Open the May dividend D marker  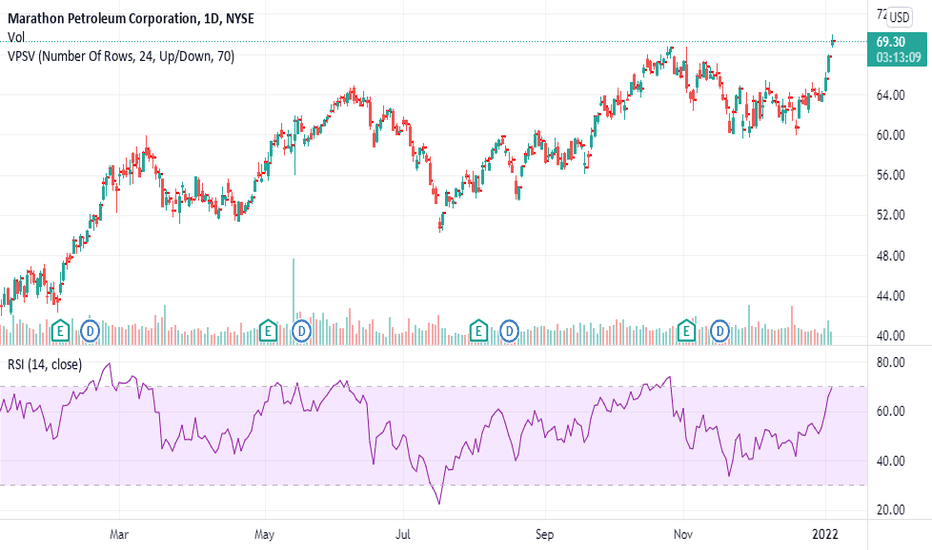tap(301, 331)
